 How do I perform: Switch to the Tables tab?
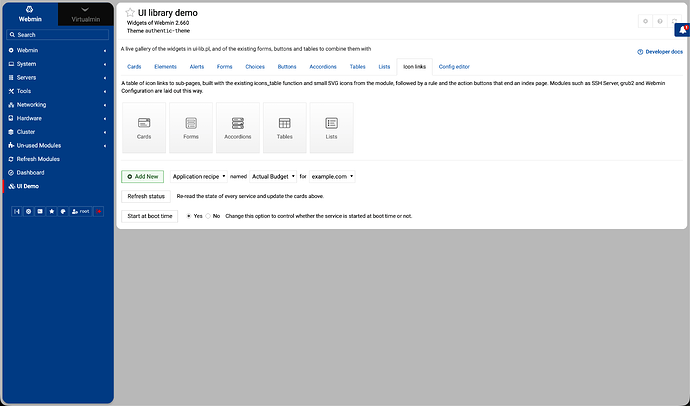357,67
